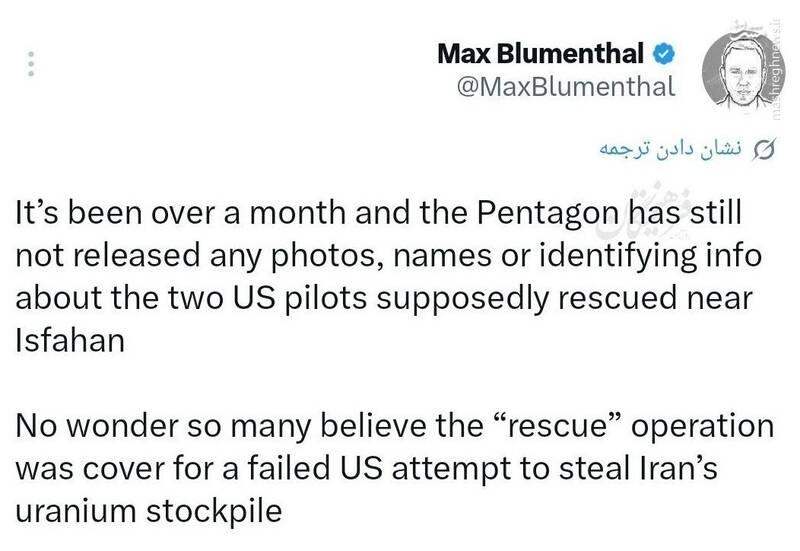Click the line starting "It's been over a month"
Screen dimensions: 800x551
click(378, 214)
